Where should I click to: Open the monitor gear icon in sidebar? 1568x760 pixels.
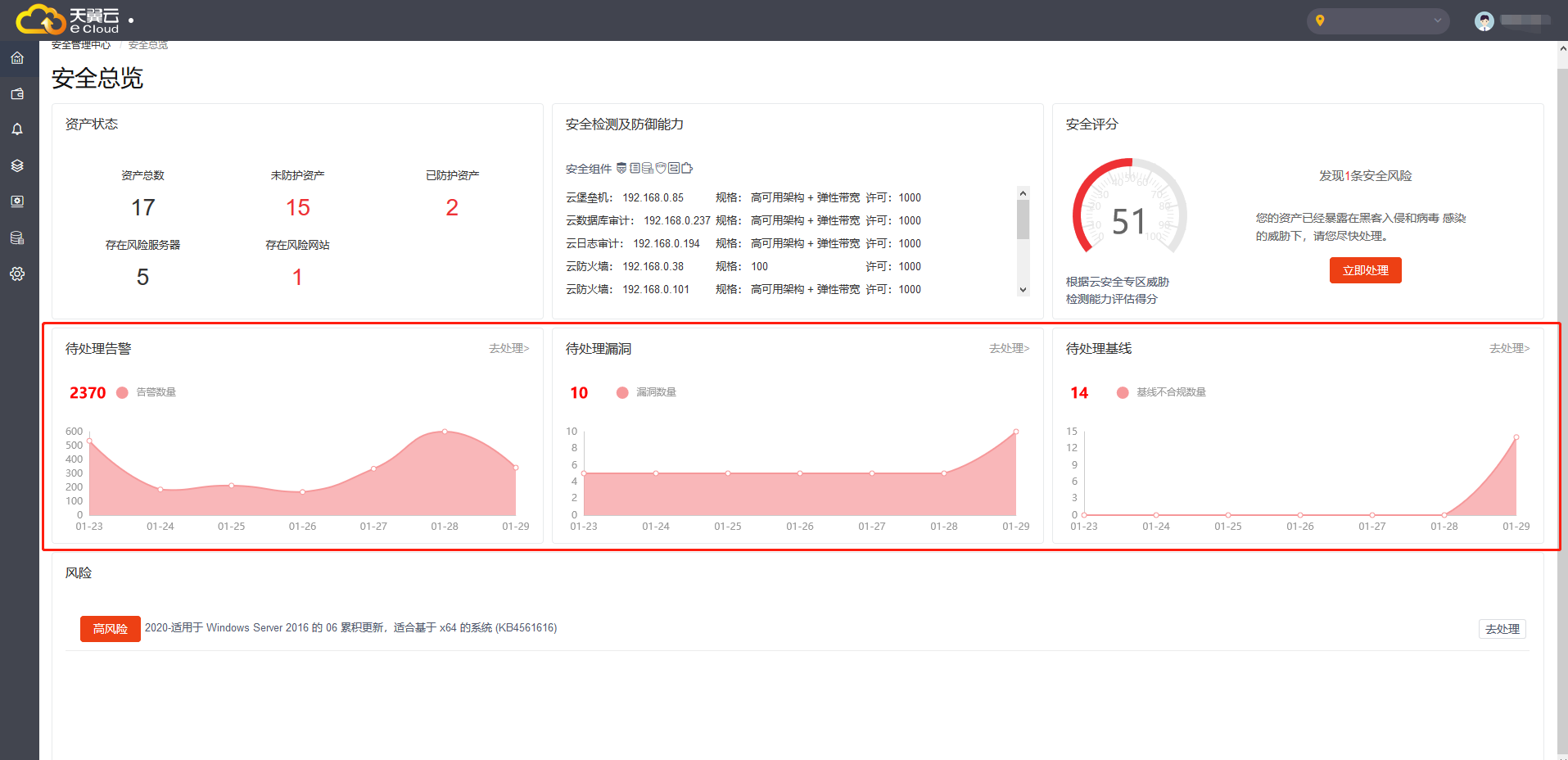click(x=17, y=201)
